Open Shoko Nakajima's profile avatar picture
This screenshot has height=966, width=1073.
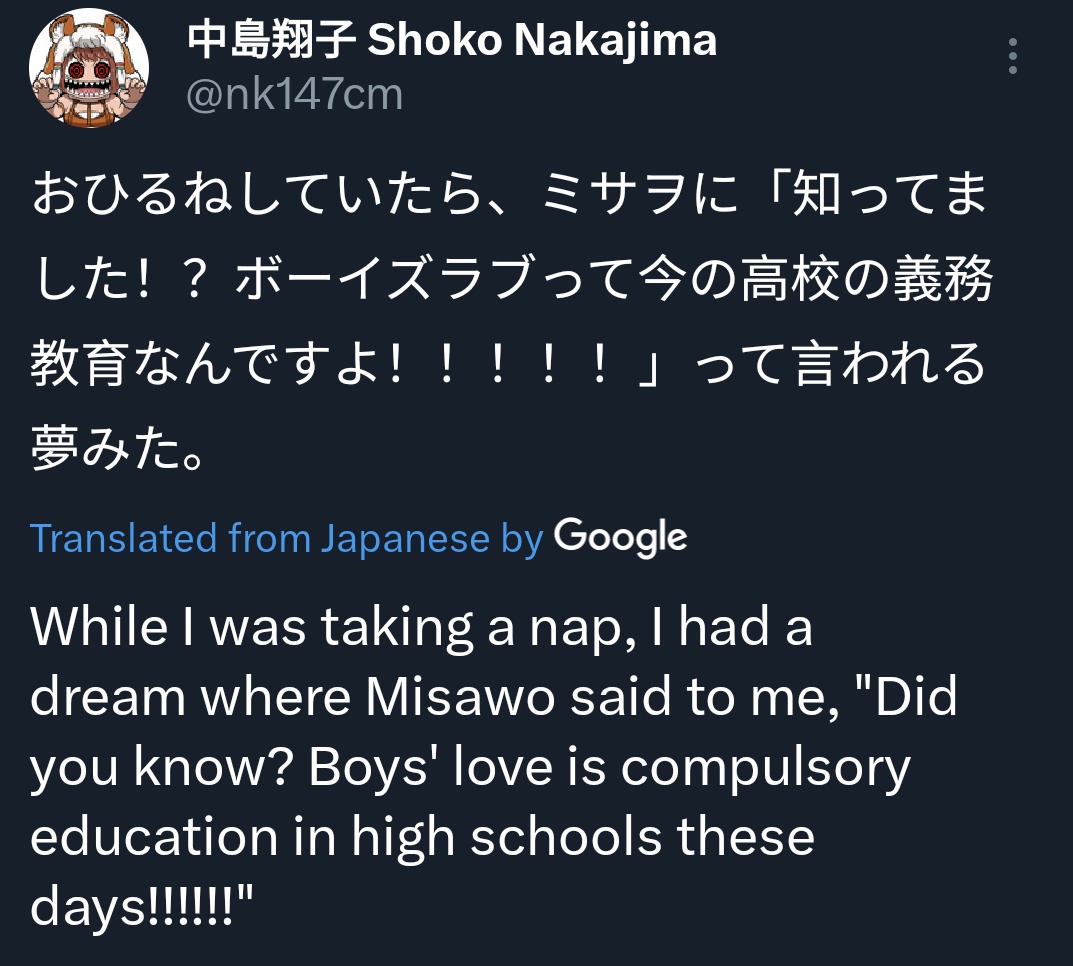point(89,68)
